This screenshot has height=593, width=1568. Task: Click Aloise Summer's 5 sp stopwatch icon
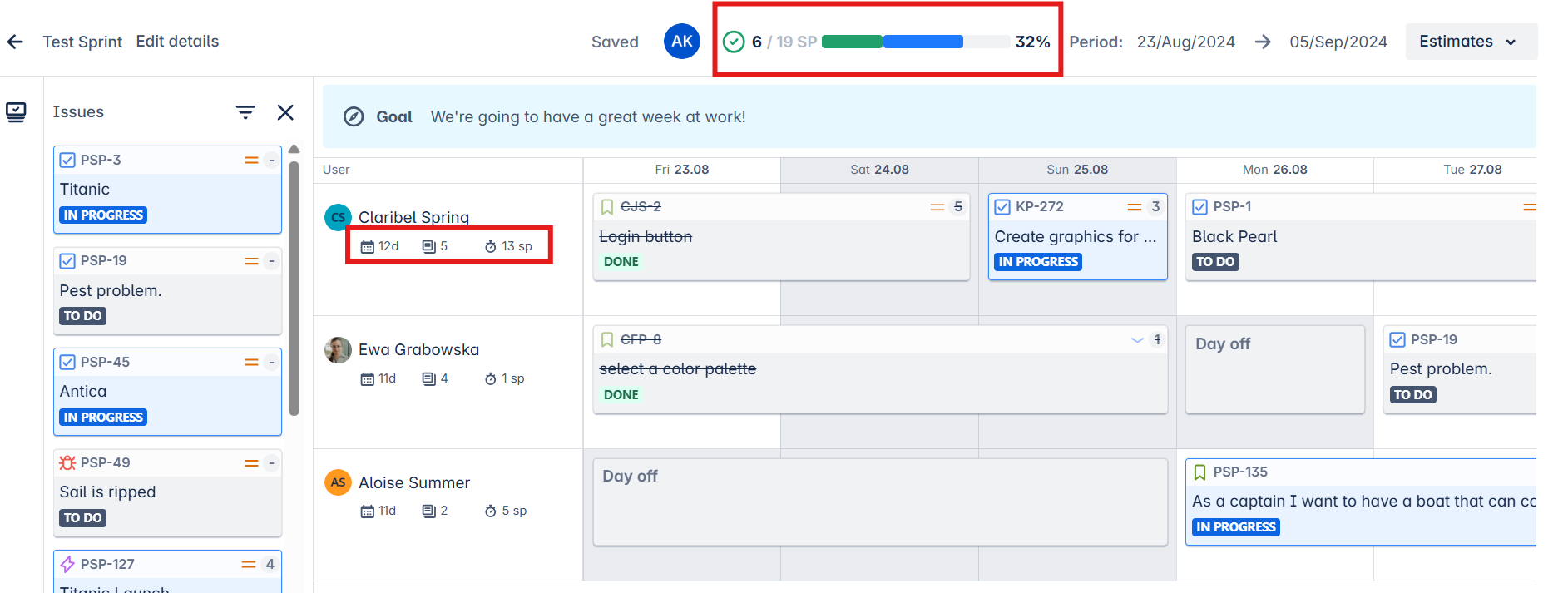tap(491, 511)
